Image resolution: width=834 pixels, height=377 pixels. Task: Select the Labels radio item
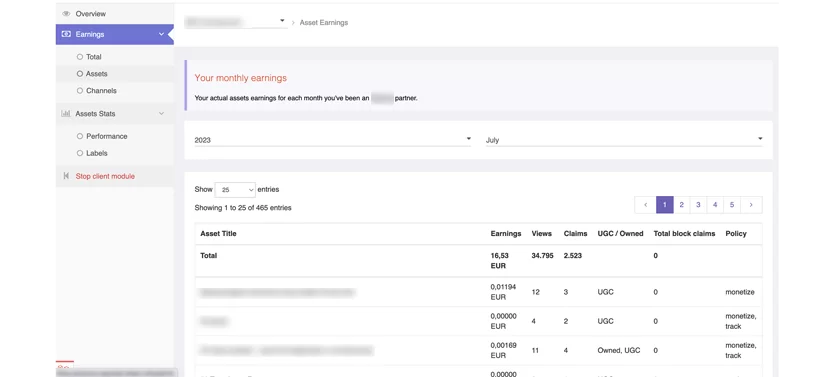click(x=92, y=153)
